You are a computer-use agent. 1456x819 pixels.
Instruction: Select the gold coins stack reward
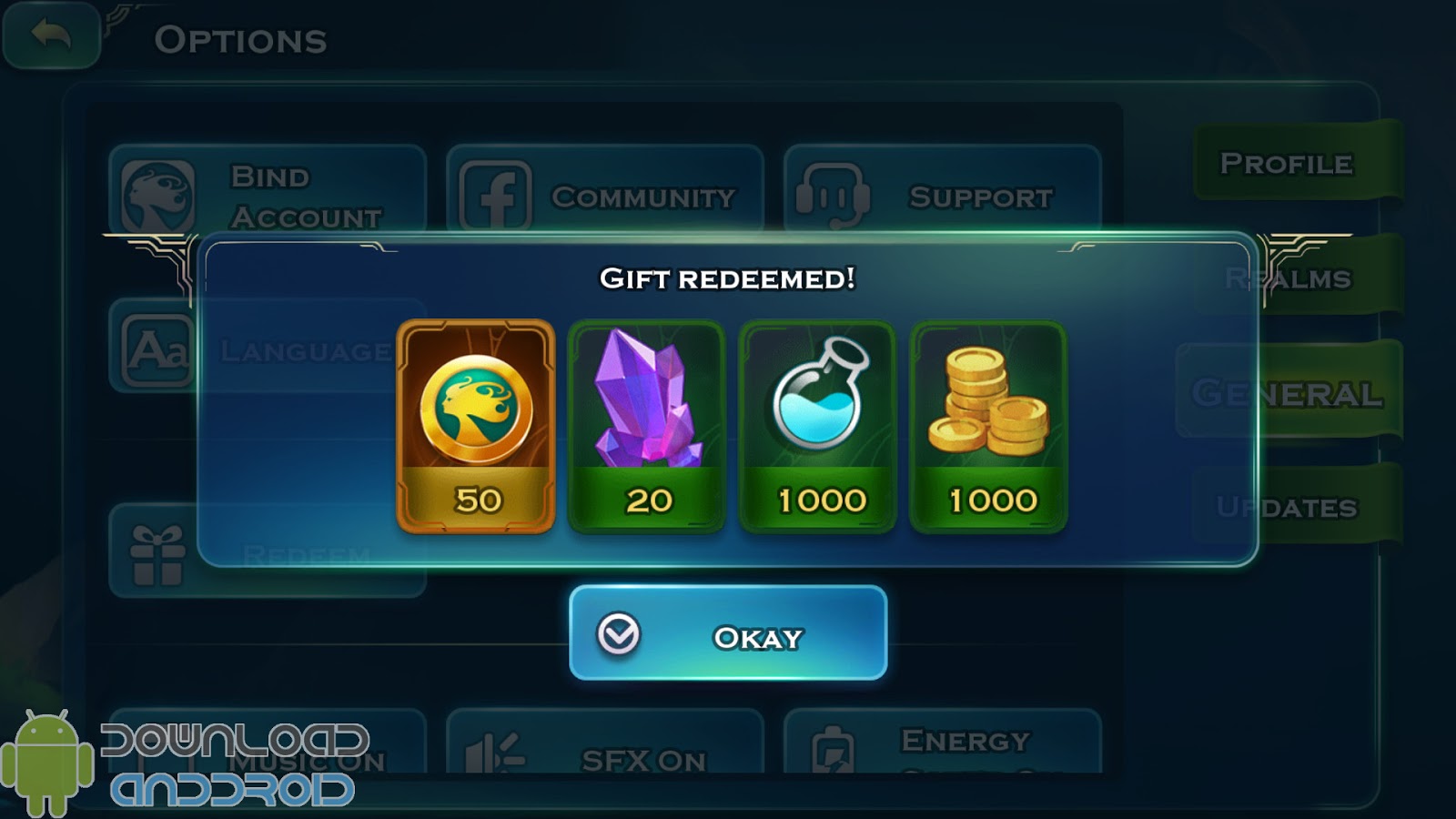[988, 426]
